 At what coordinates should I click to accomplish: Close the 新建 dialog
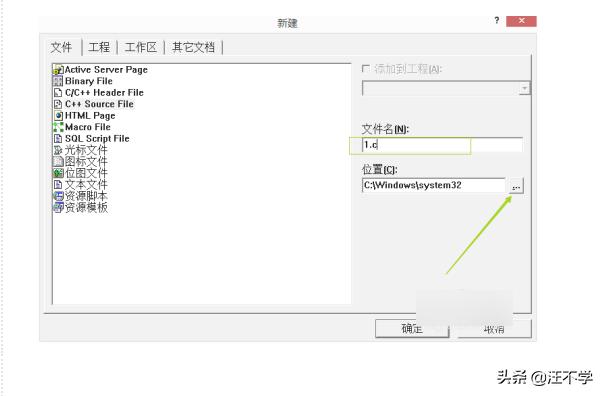pyautogui.click(x=521, y=21)
